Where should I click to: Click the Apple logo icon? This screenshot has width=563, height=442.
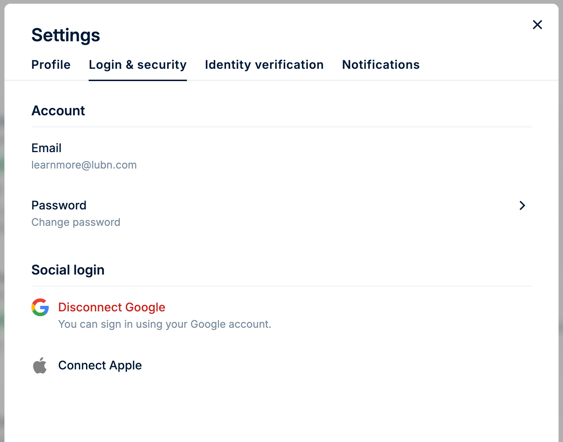(40, 366)
